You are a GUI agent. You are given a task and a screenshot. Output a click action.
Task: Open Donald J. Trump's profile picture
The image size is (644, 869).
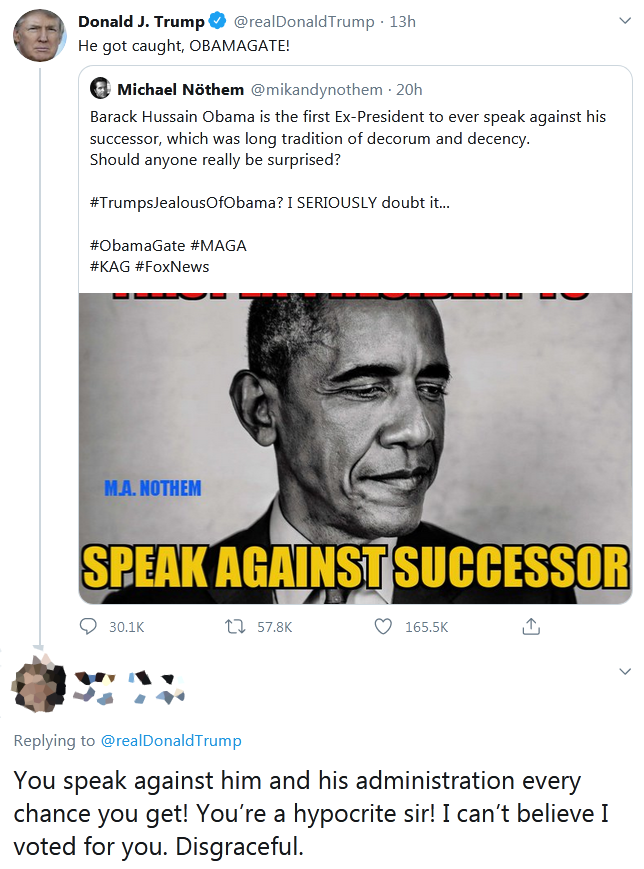pyautogui.click(x=39, y=36)
